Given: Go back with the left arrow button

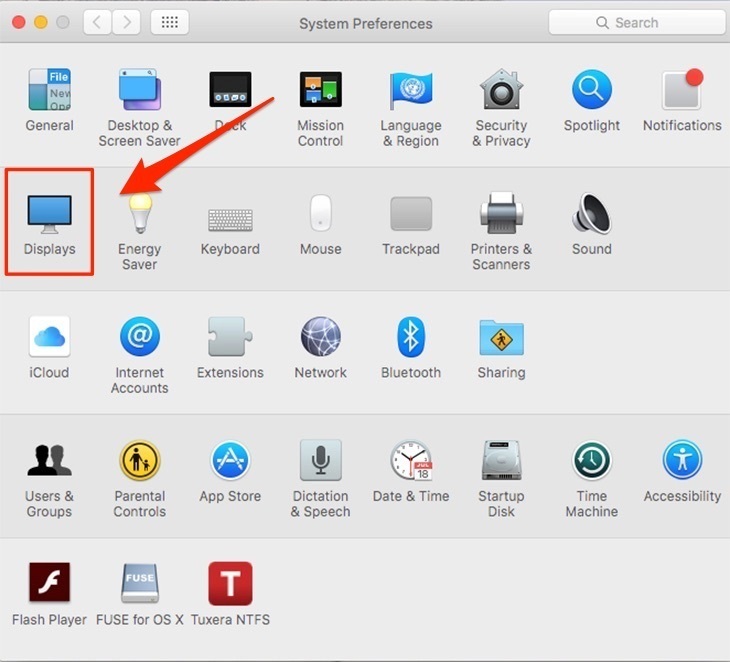Looking at the screenshot, I should [x=97, y=22].
